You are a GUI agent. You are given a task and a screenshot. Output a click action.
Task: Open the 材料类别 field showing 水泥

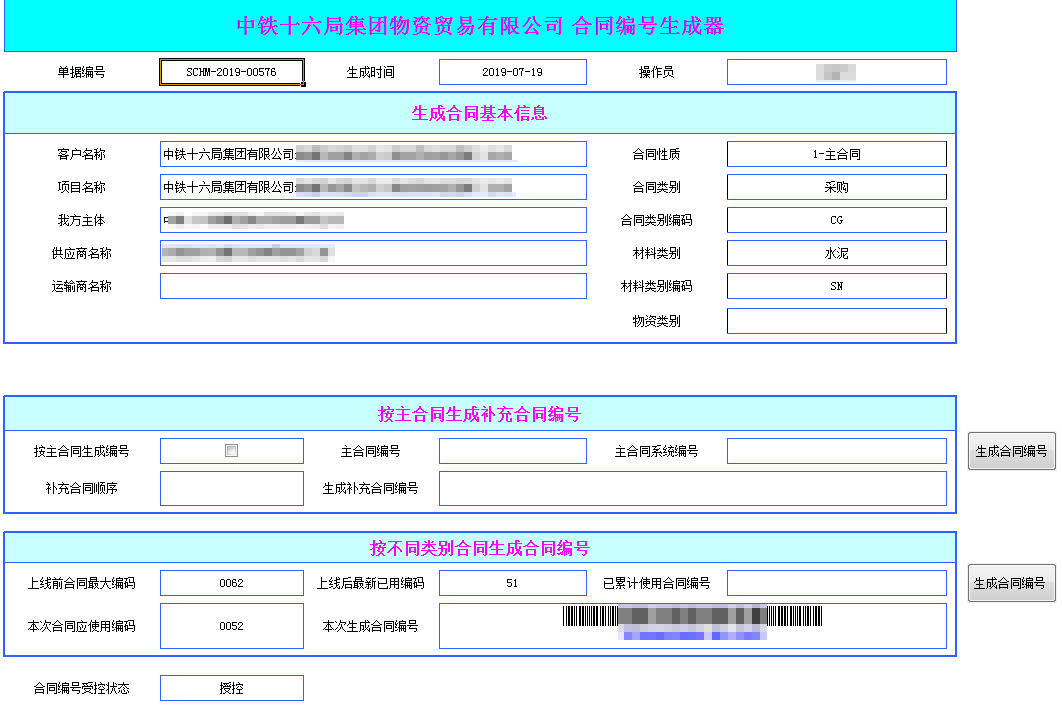click(836, 253)
